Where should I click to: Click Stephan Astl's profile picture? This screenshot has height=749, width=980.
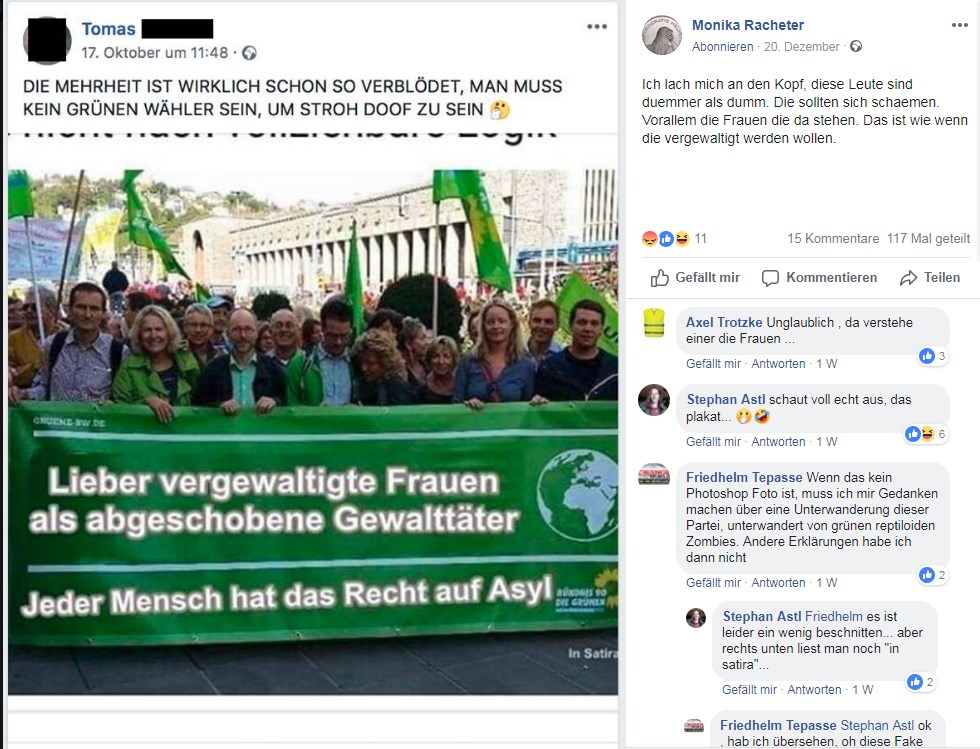[654, 400]
